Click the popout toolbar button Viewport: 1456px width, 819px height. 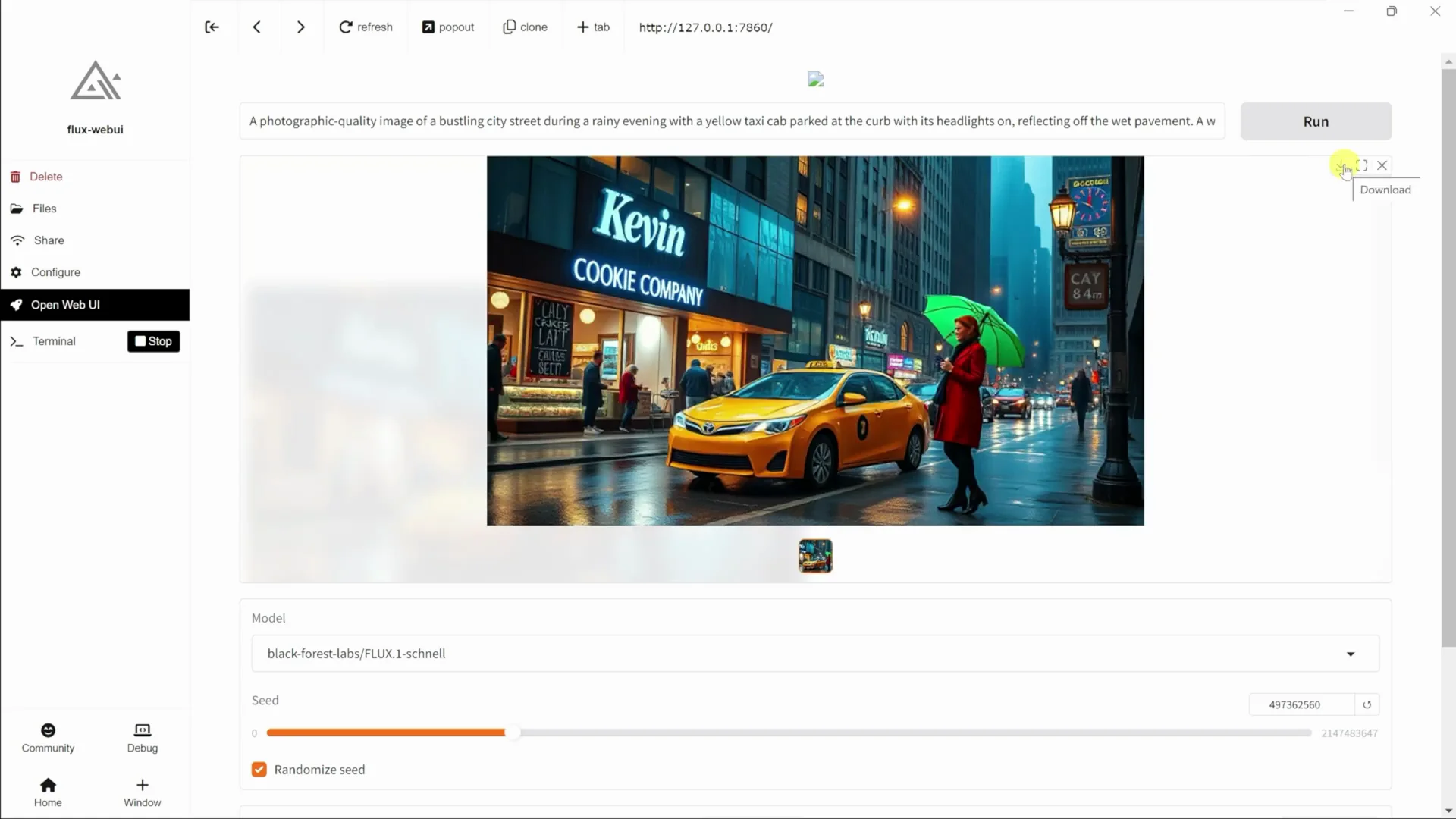(x=447, y=27)
